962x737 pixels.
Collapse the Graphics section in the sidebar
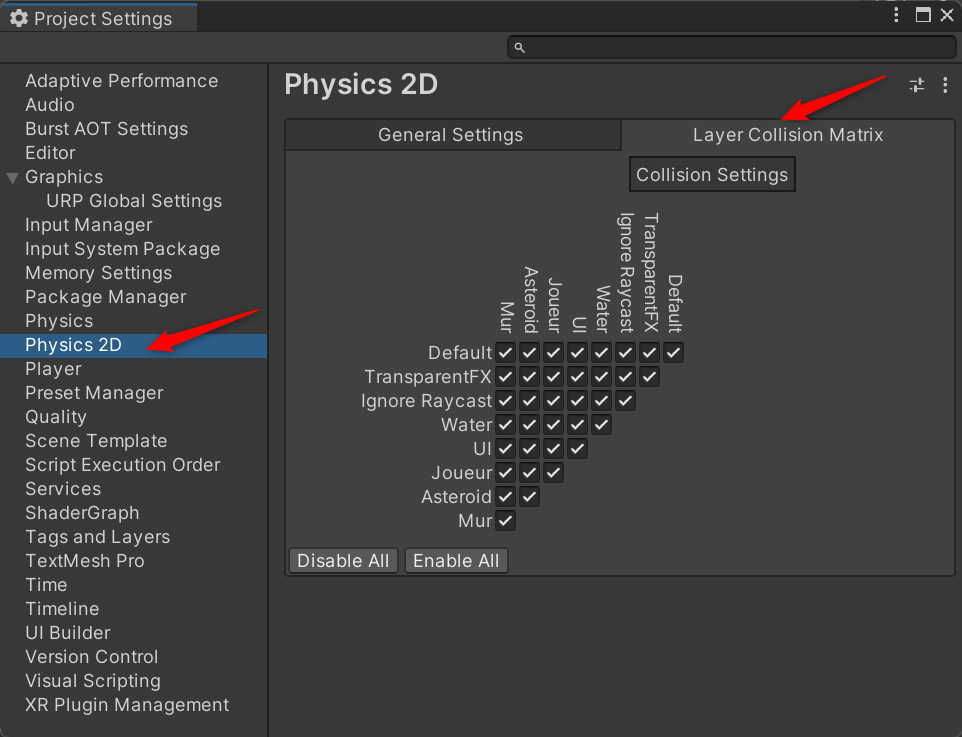[x=10, y=176]
